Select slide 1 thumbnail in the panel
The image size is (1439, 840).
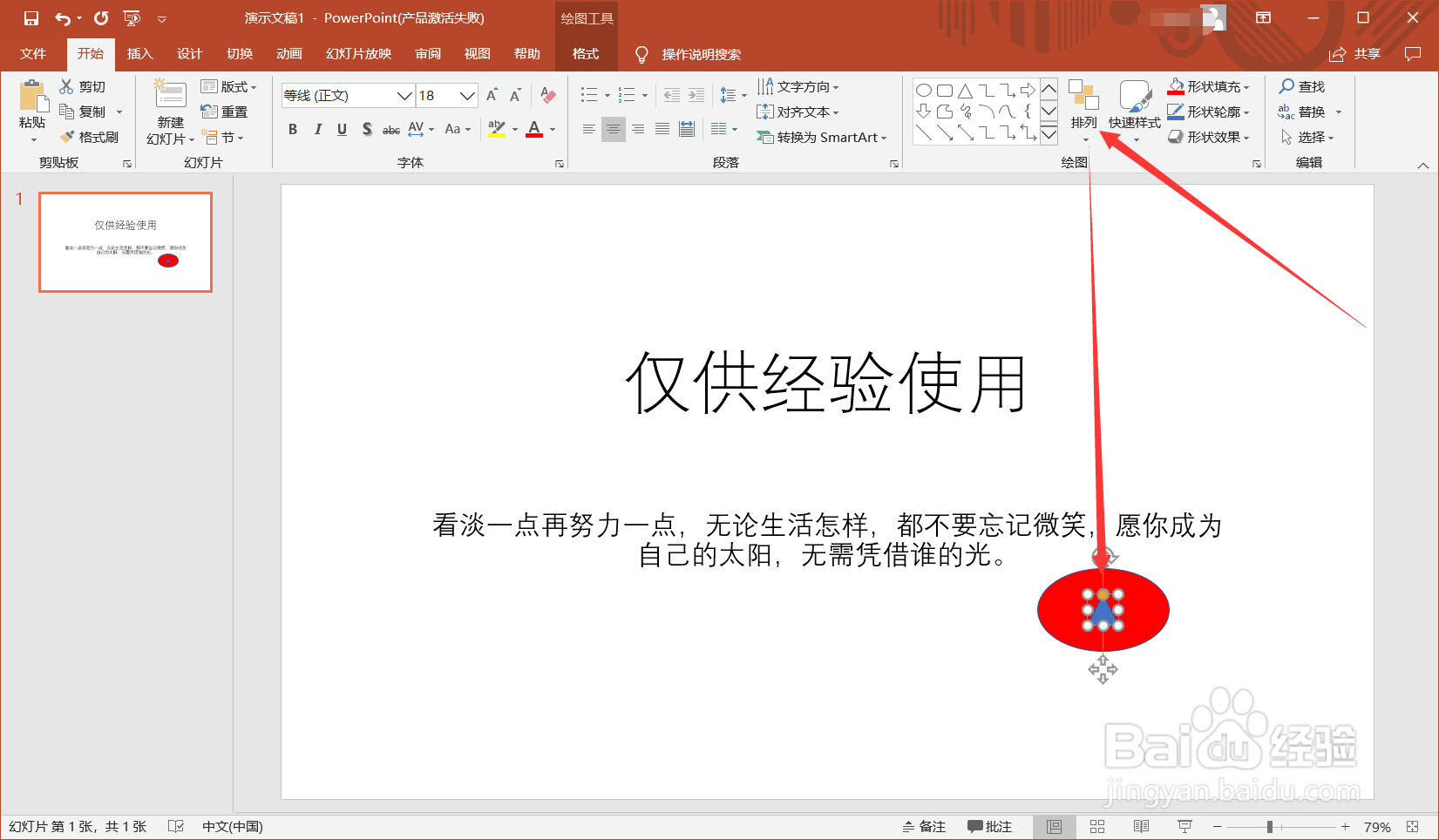coord(125,242)
